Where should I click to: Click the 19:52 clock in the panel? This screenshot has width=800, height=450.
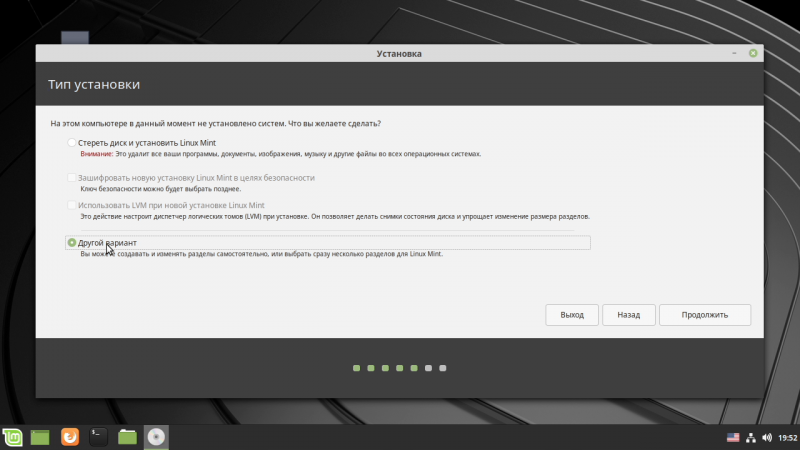787,438
